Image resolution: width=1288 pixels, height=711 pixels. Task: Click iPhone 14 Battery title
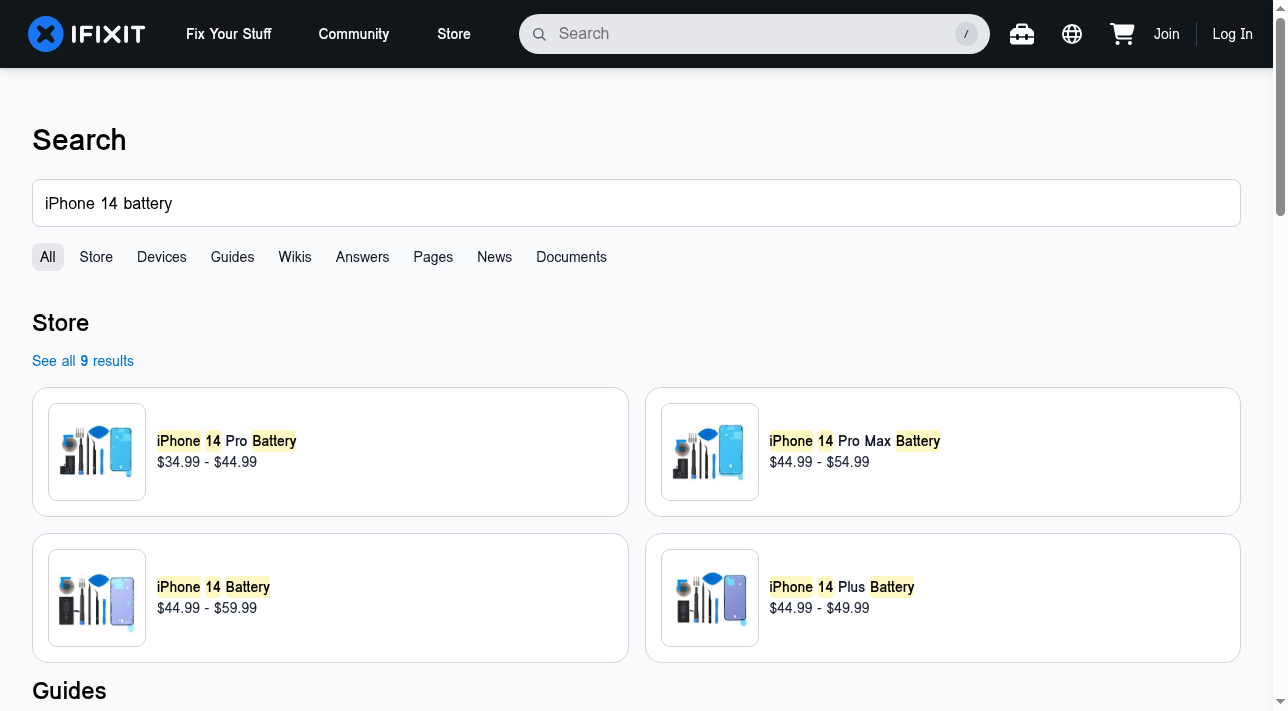coord(214,587)
